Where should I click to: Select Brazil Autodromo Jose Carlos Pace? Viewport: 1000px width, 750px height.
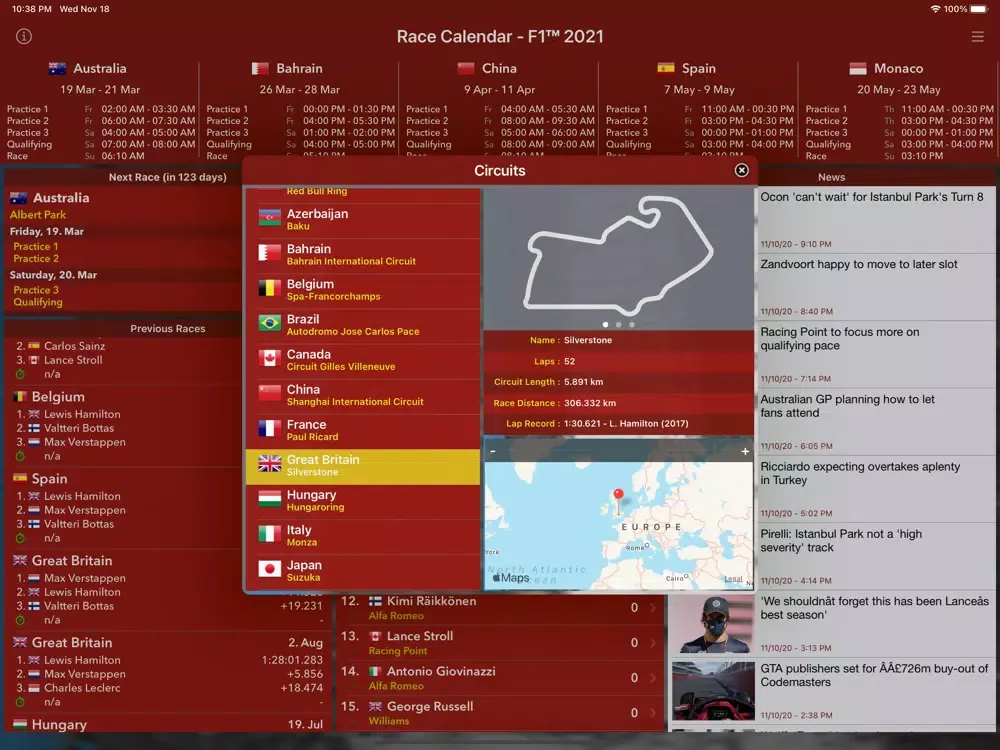point(363,325)
